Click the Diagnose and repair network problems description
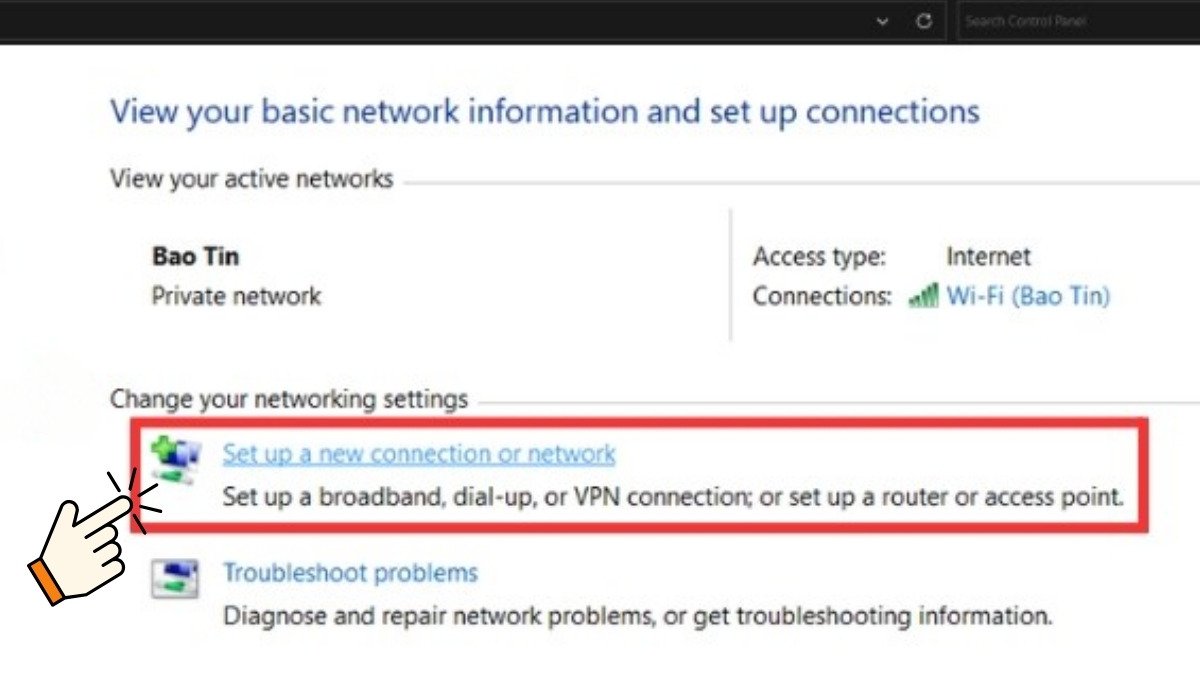The height and width of the screenshot is (675, 1200). (x=637, y=615)
